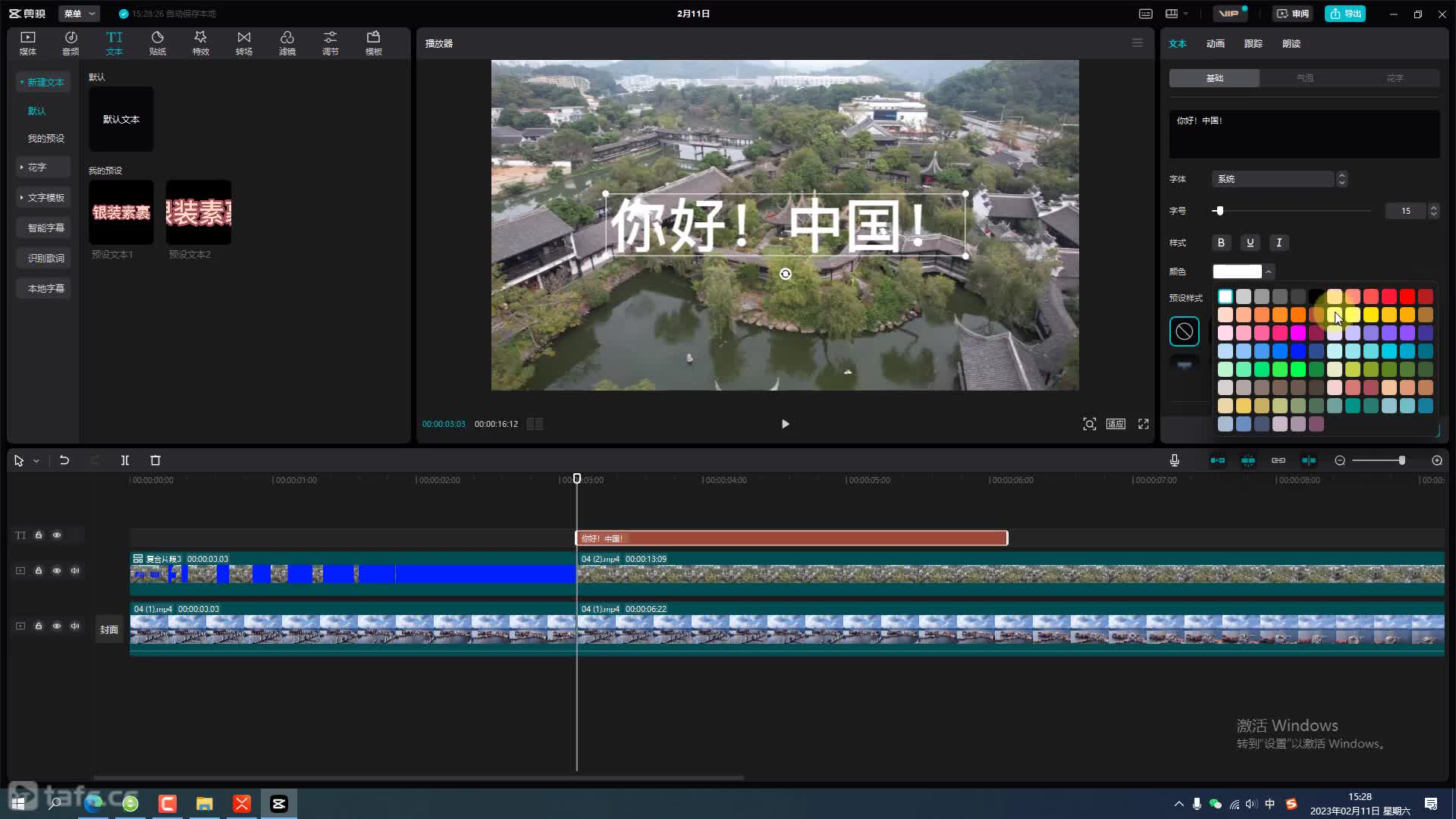Open 本地字幕 local subtitles

(x=43, y=288)
